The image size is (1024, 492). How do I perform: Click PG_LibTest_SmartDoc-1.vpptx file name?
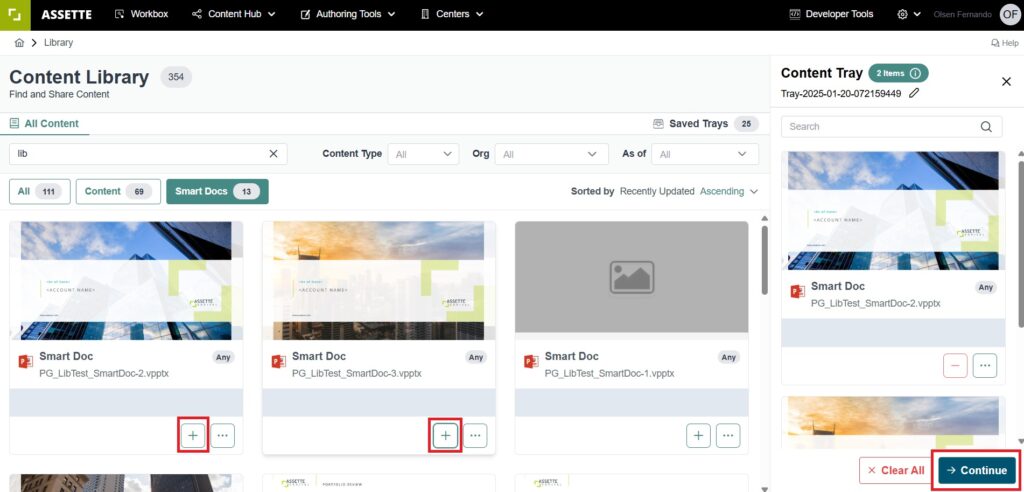tap(609, 374)
